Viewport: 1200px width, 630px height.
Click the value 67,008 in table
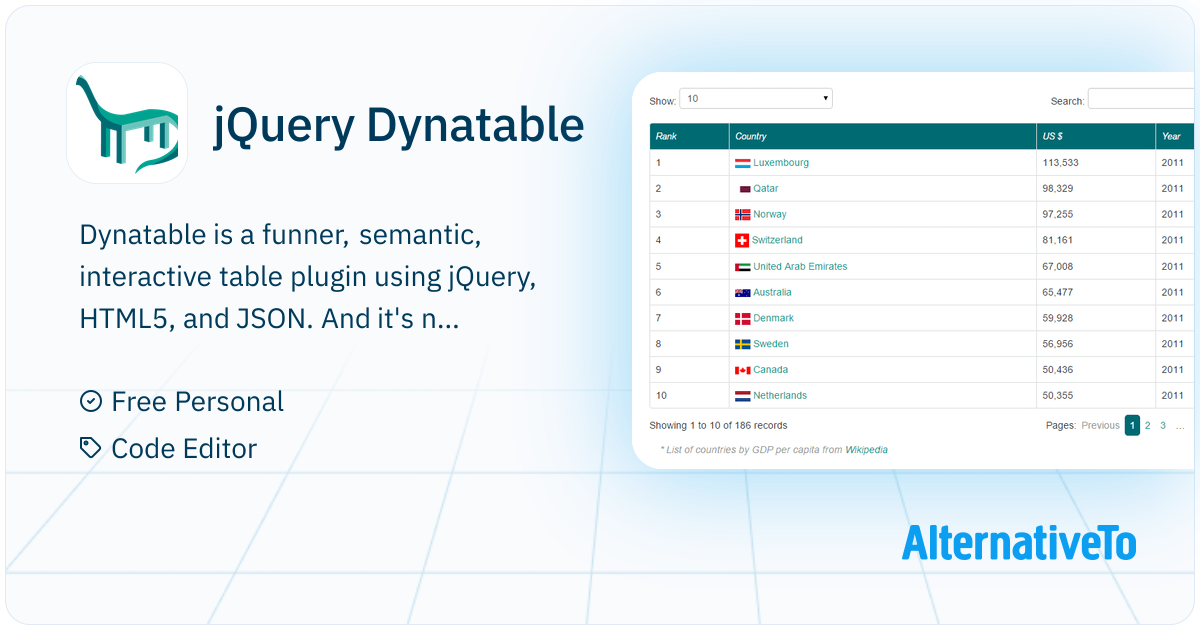pyautogui.click(x=1058, y=267)
